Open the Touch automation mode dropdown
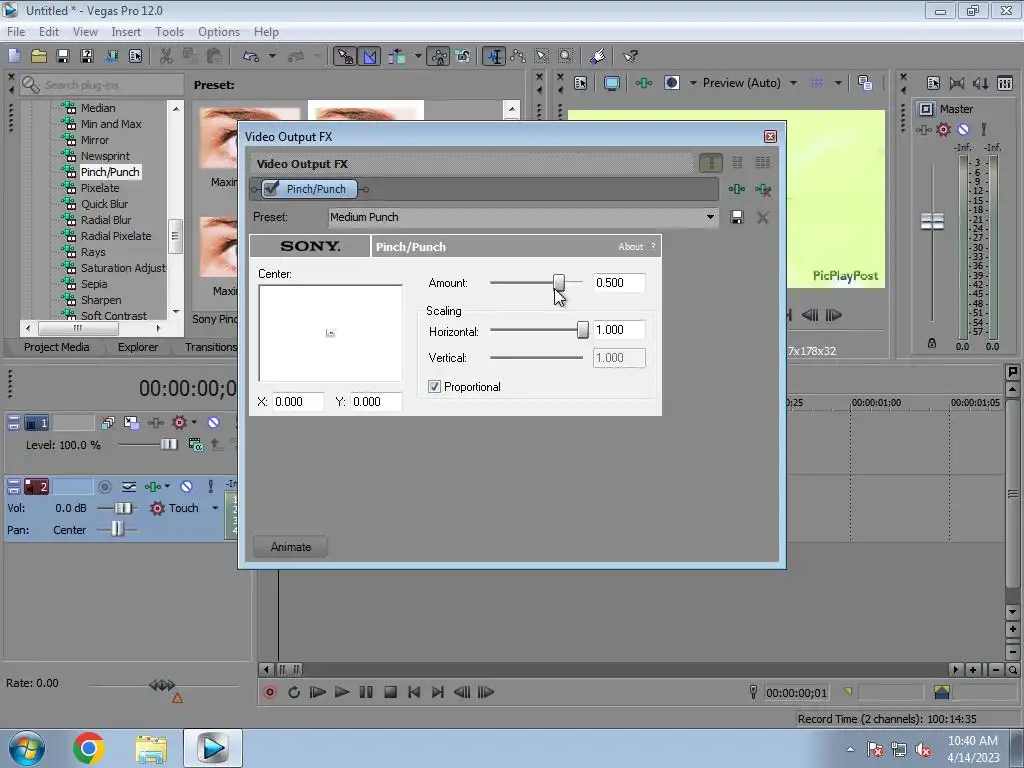1024x768 pixels. click(x=215, y=508)
